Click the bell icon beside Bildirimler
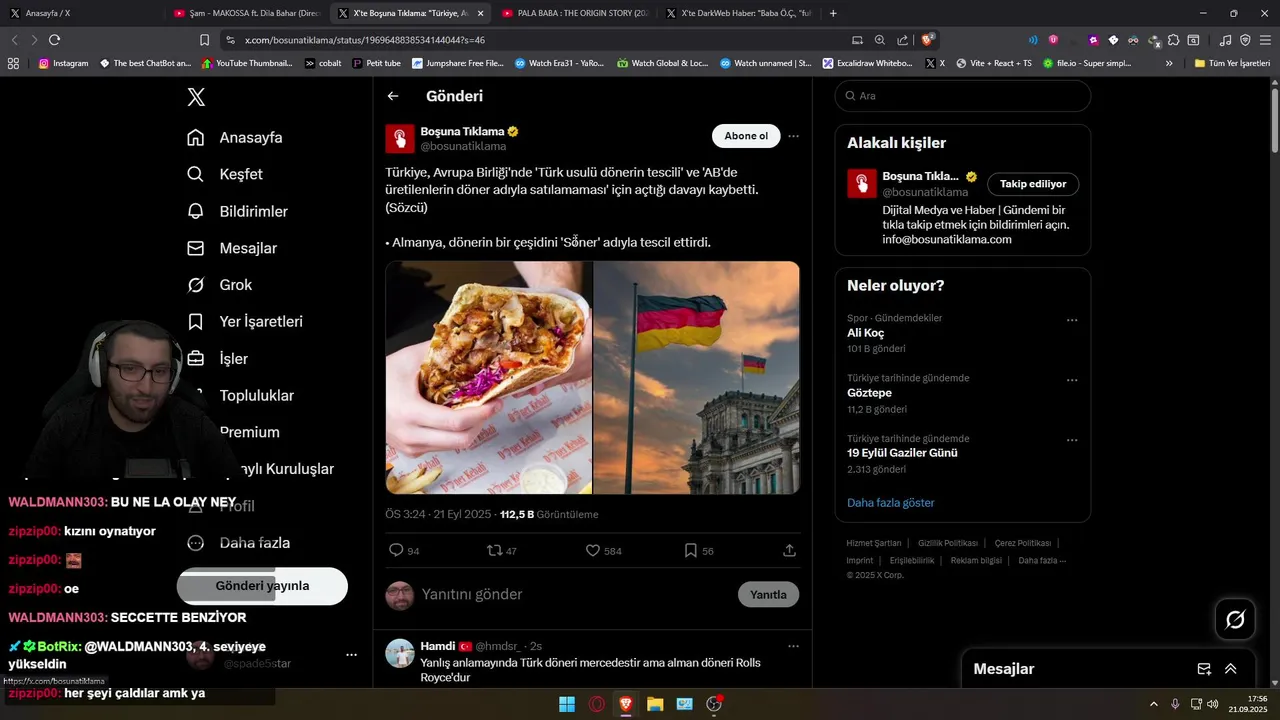 (x=196, y=211)
